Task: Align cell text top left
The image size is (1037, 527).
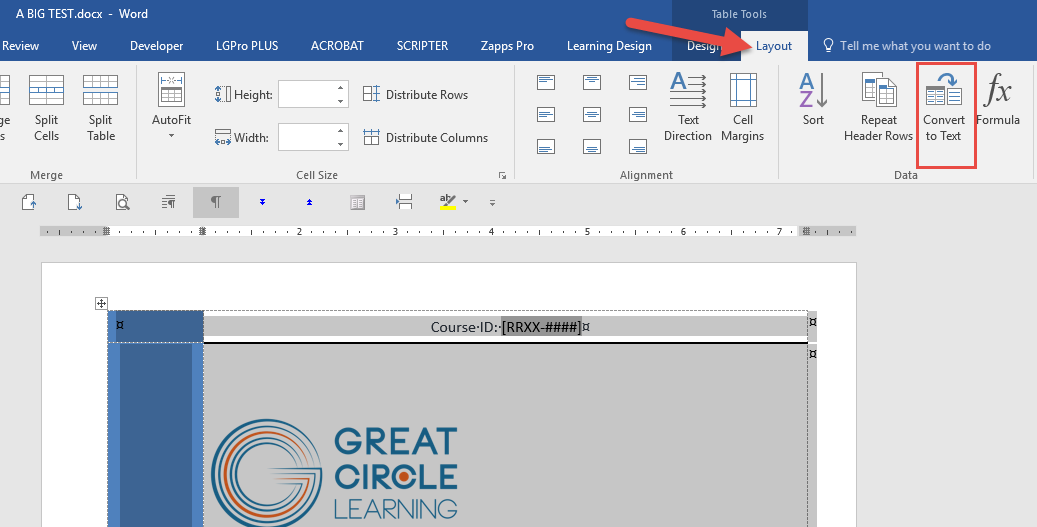Action: coord(546,83)
